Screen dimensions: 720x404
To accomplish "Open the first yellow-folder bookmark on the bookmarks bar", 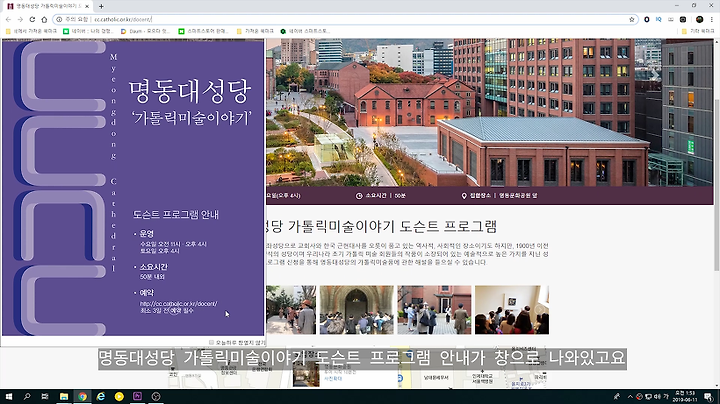I will [31, 31].
